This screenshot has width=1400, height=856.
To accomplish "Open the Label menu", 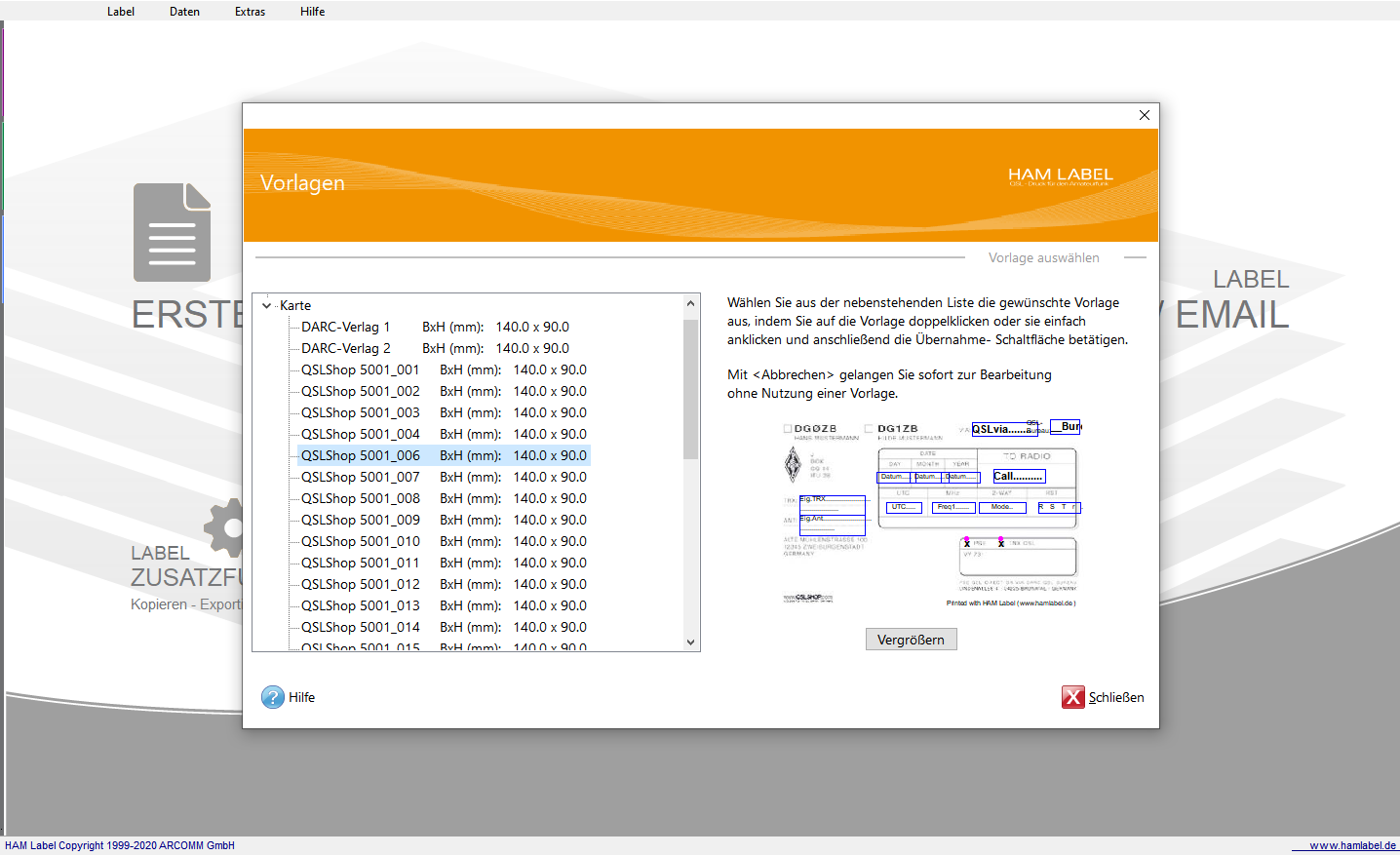I will 121,12.
